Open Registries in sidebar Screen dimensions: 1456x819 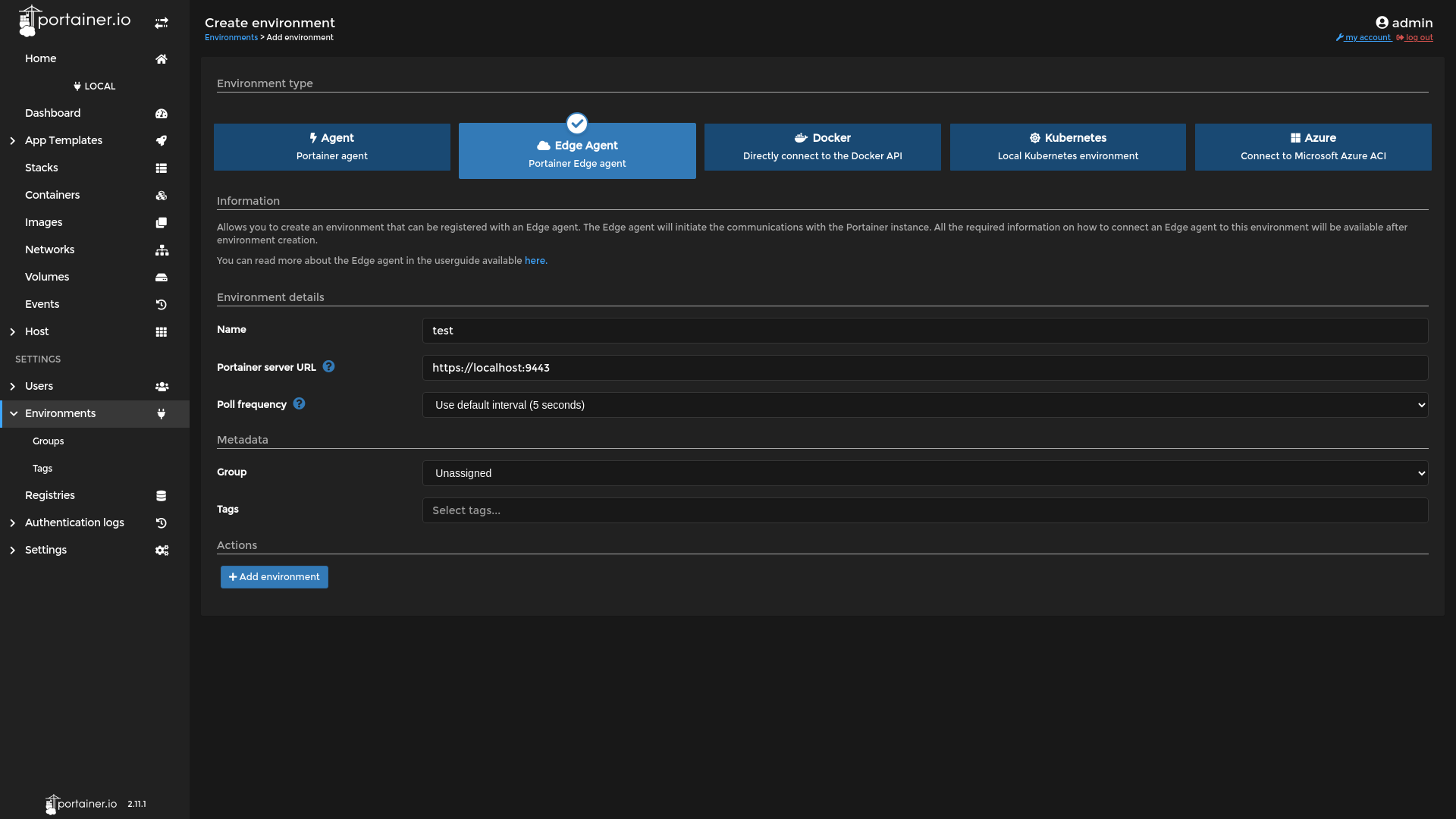tap(95, 496)
